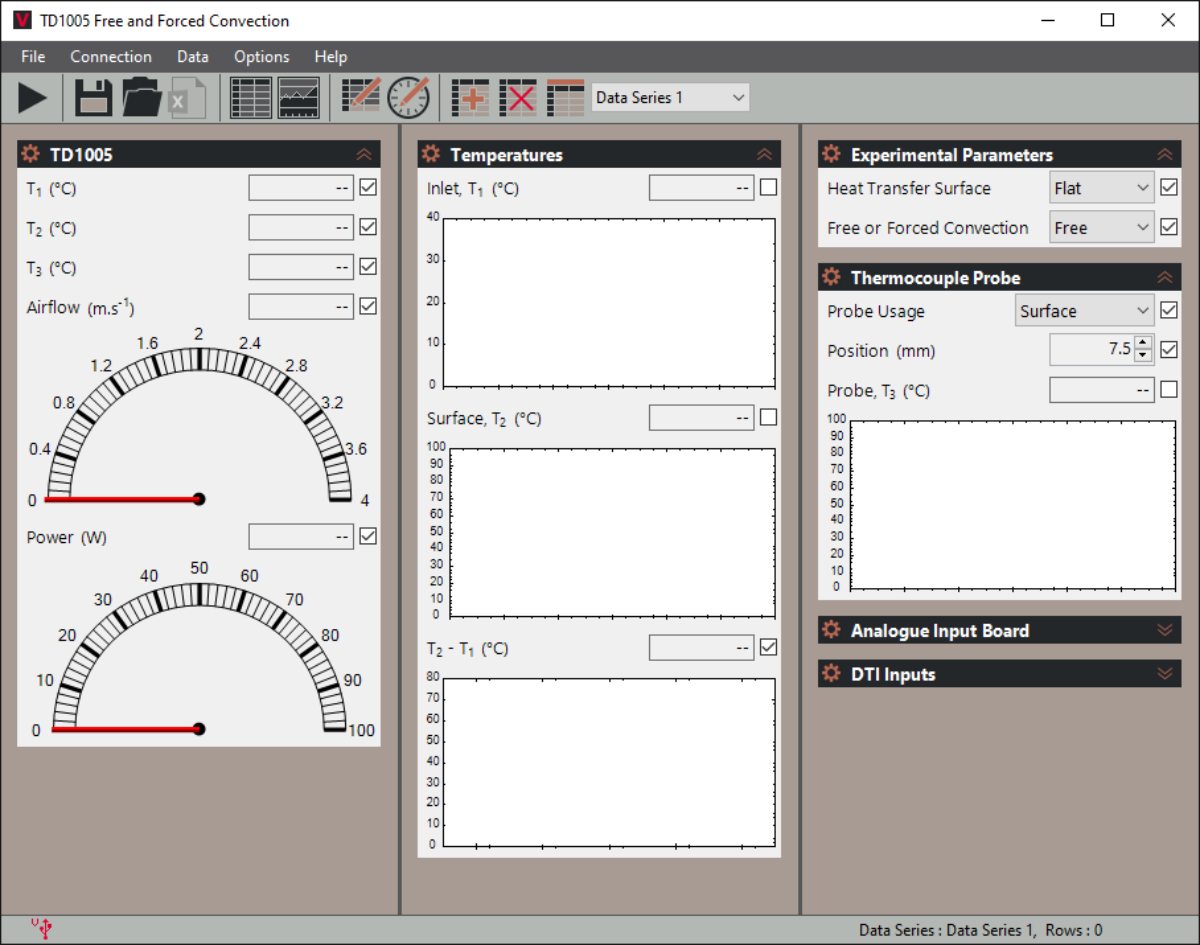Collapse the Experimental Parameters panel

click(x=1165, y=154)
